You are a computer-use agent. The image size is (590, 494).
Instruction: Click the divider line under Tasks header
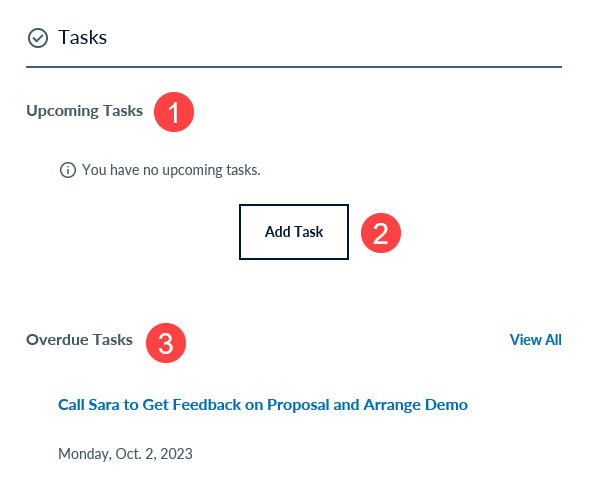[x=294, y=67]
